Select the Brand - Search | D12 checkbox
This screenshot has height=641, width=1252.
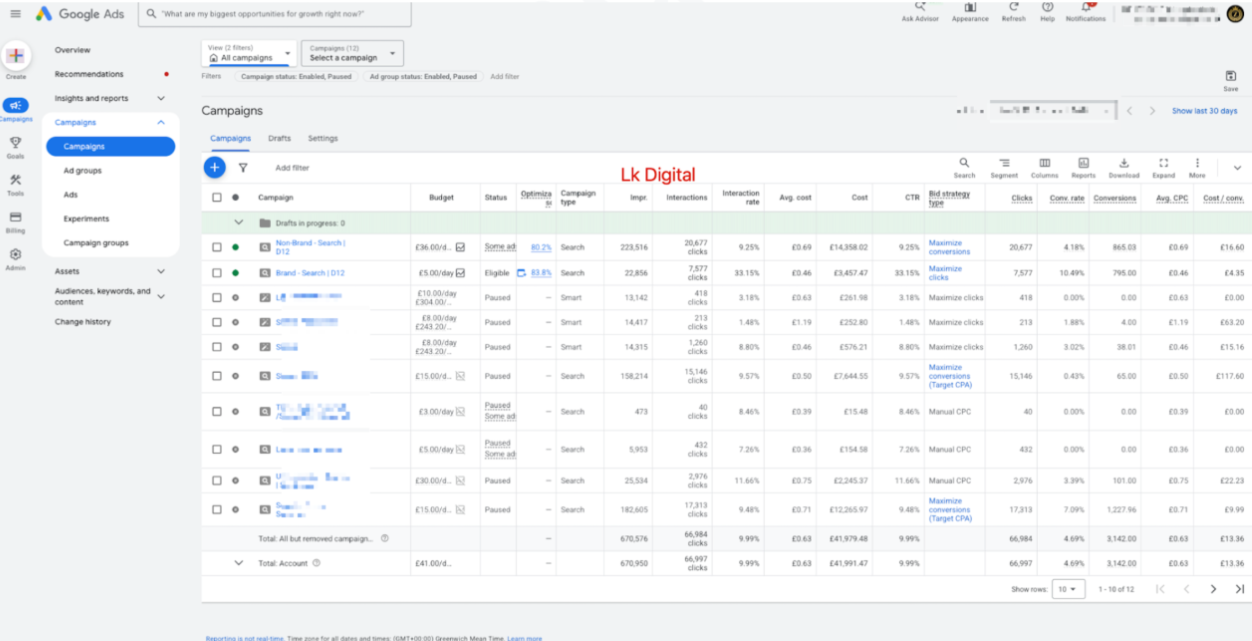click(217, 273)
